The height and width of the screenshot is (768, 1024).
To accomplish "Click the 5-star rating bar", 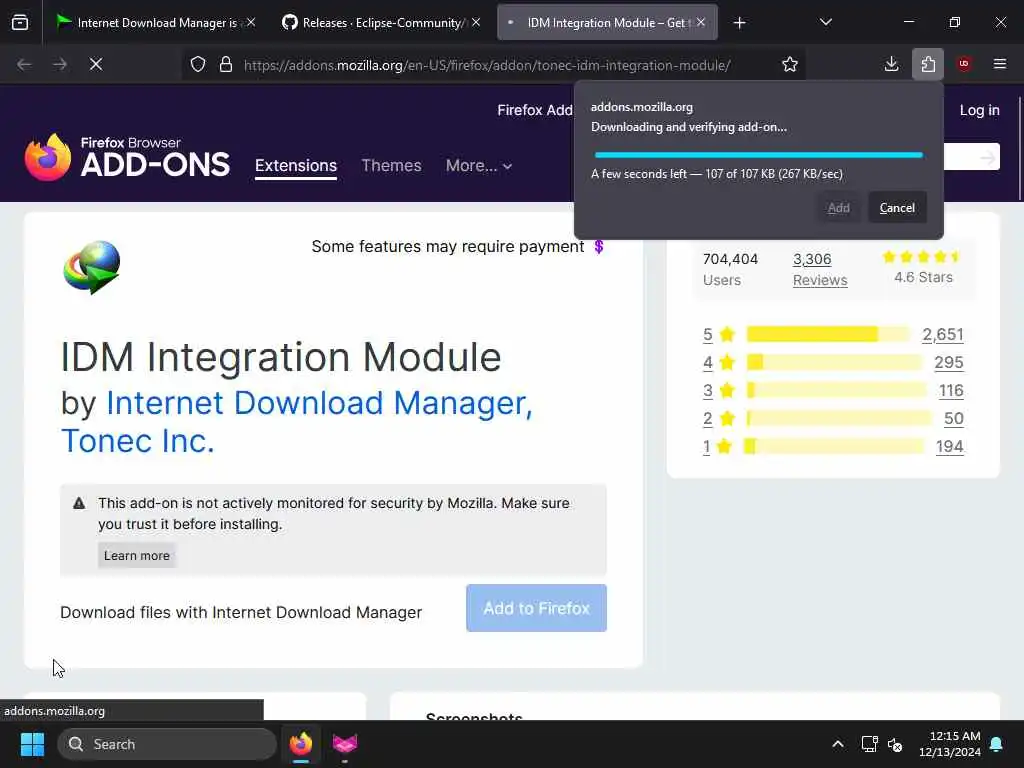I will (828, 334).
